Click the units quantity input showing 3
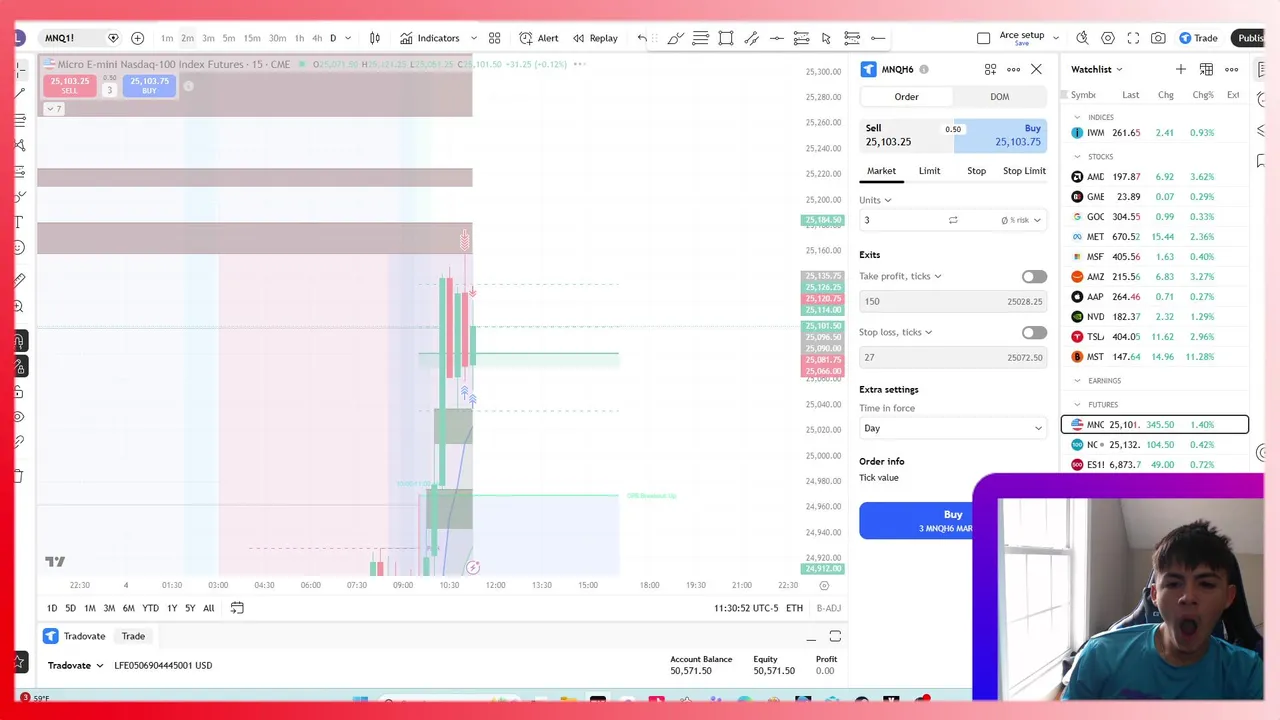 (x=900, y=220)
